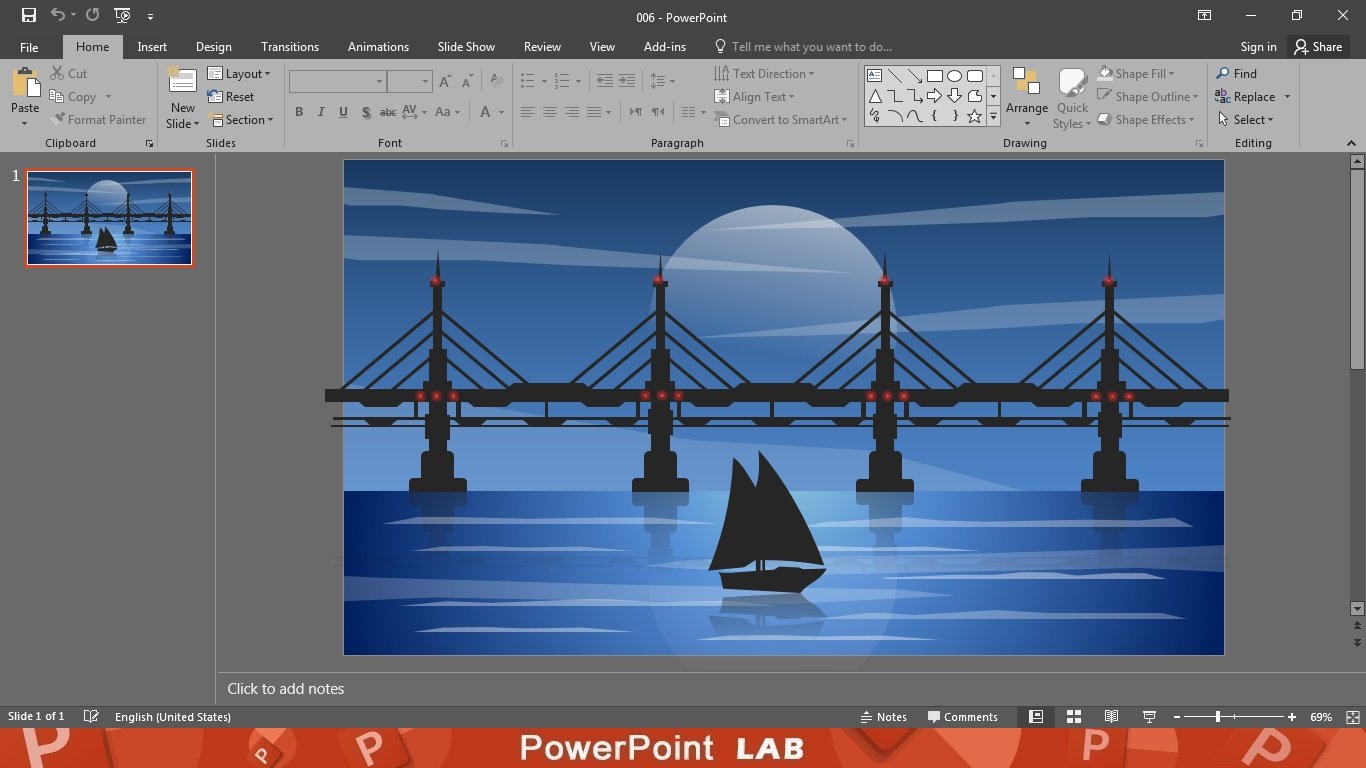
Task: Open the Layout dropdown
Action: (x=239, y=73)
